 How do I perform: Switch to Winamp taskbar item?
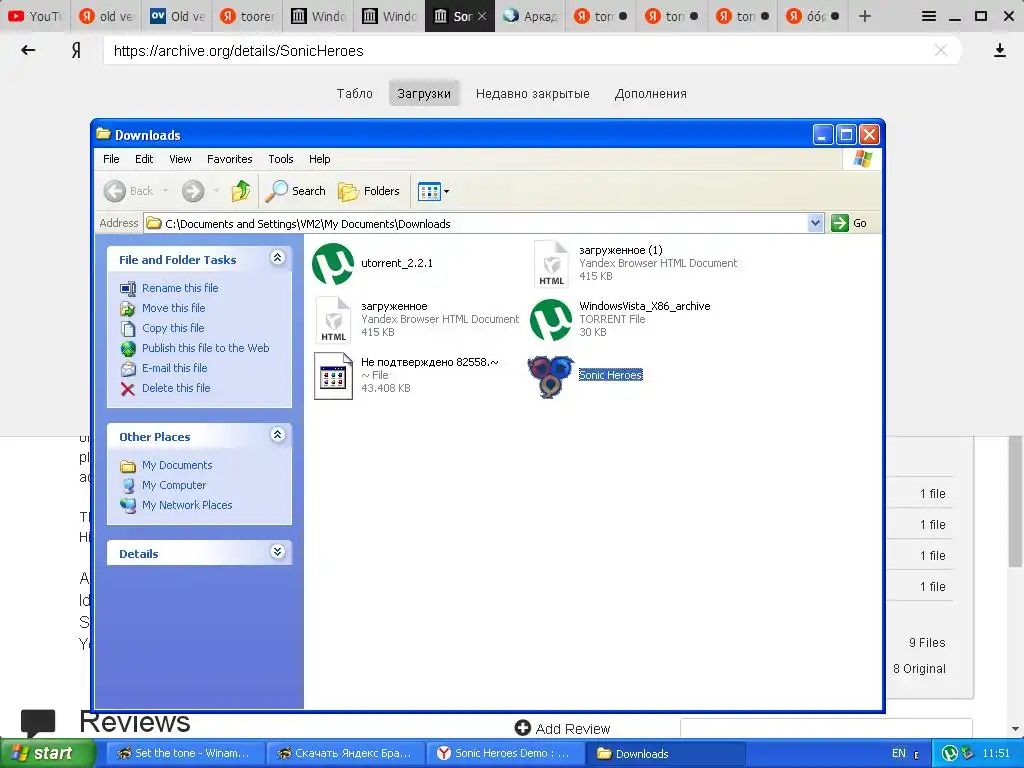pyautogui.click(x=185, y=753)
